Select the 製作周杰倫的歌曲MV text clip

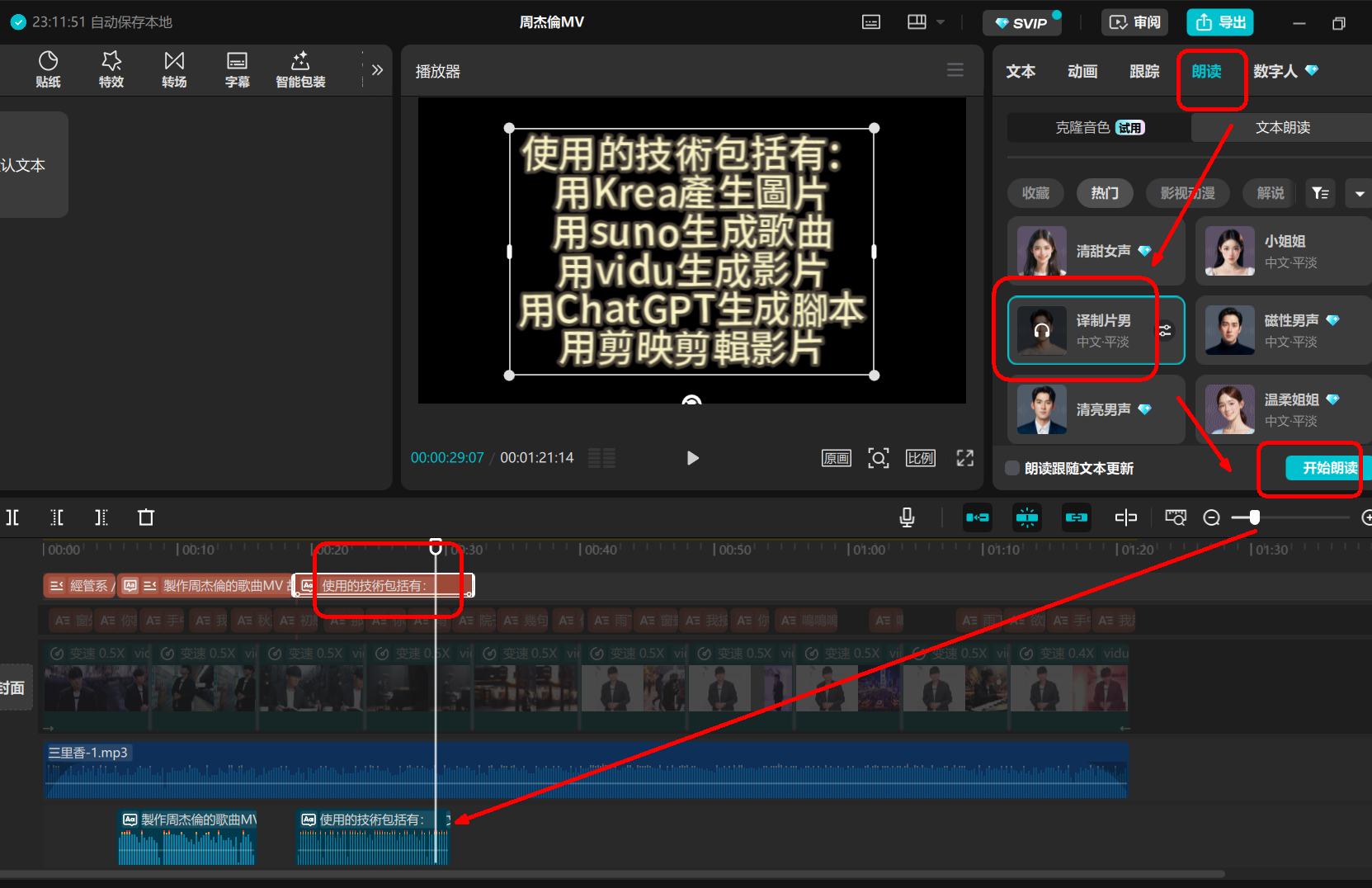205,586
